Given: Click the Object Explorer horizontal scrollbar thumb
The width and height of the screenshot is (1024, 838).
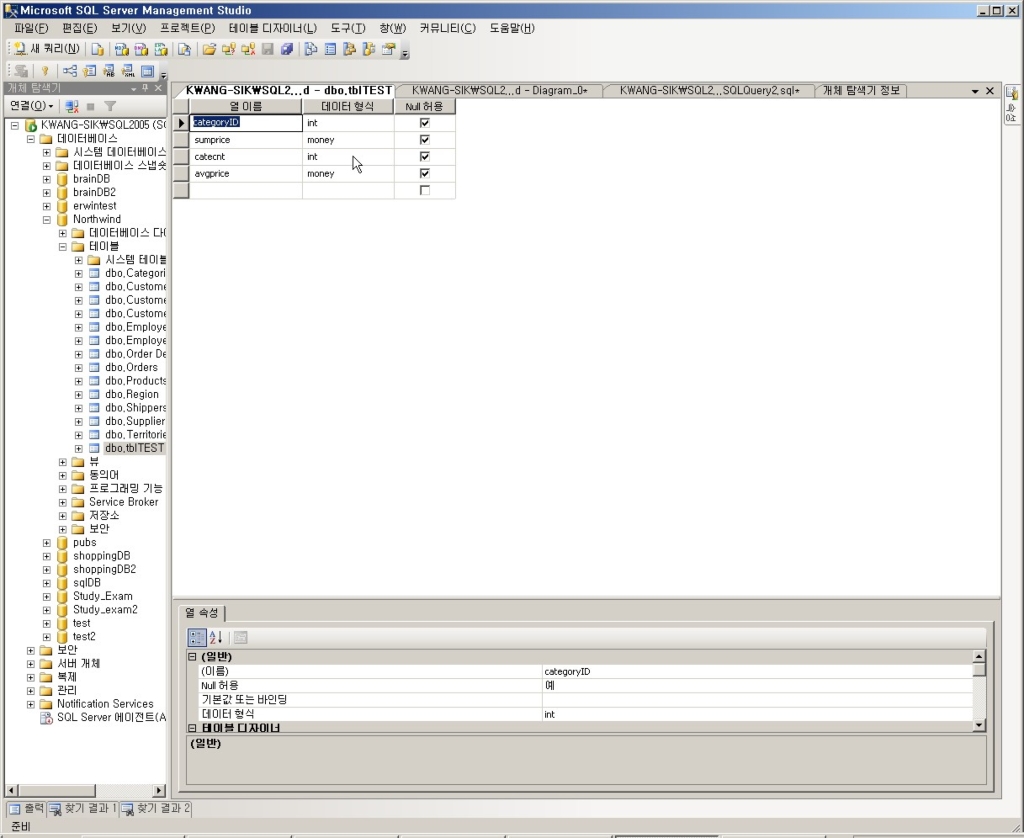Looking at the screenshot, I should [x=56, y=790].
